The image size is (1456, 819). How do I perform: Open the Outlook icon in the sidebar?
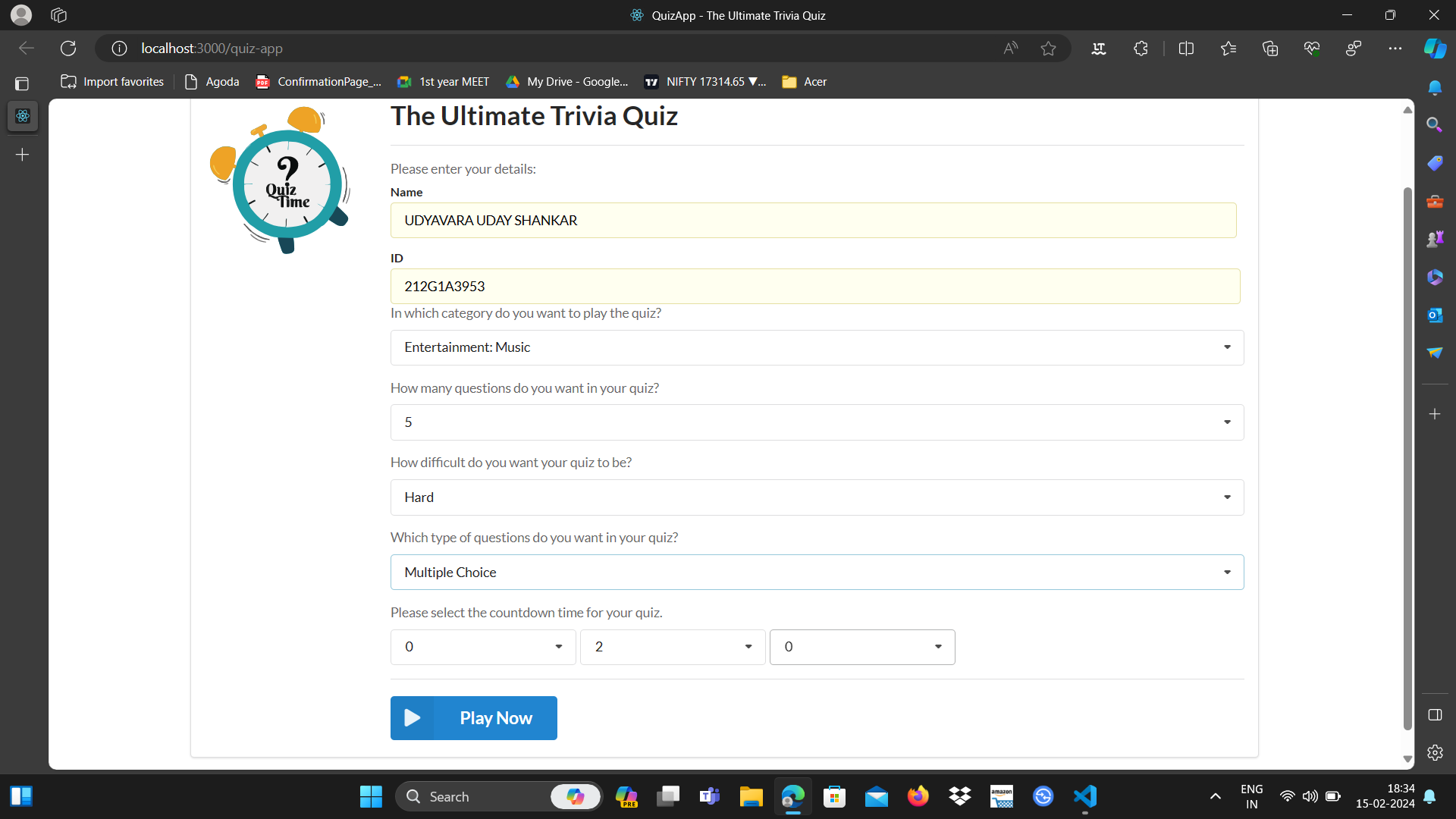click(x=1434, y=315)
